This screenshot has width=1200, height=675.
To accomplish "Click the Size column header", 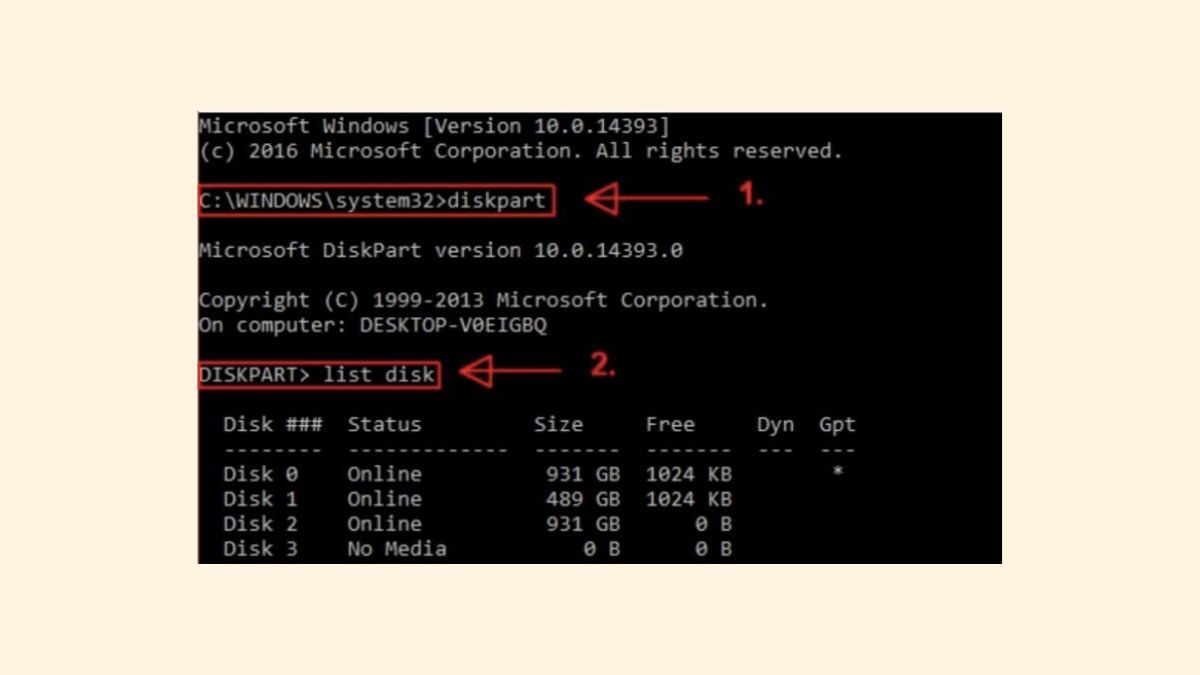I will [x=558, y=424].
